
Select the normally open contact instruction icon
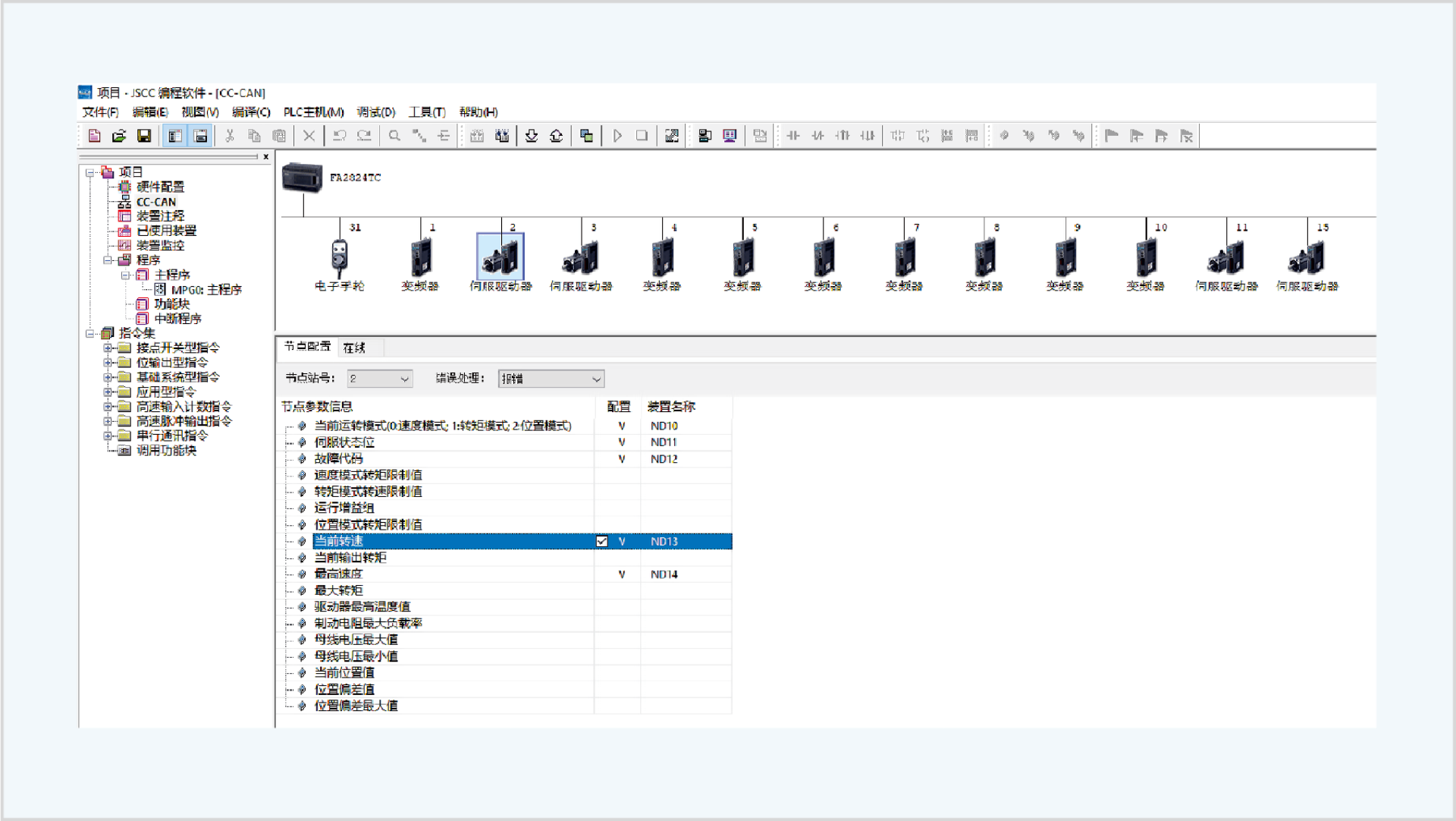pyautogui.click(x=793, y=135)
